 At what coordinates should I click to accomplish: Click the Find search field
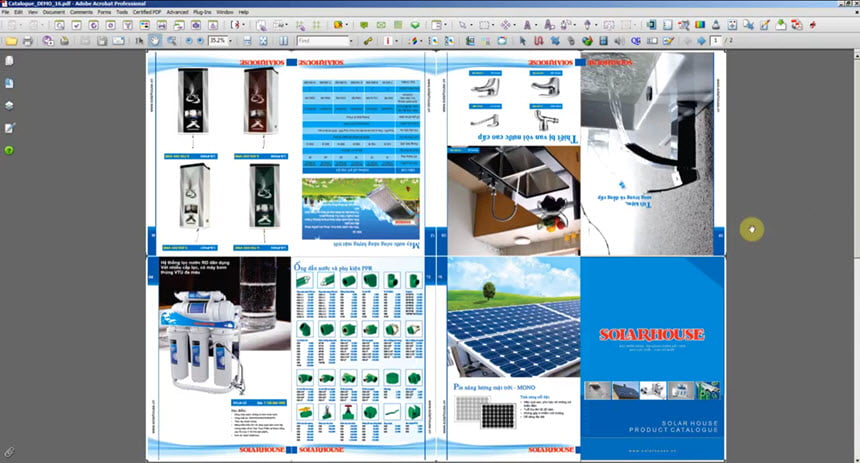[x=322, y=41]
